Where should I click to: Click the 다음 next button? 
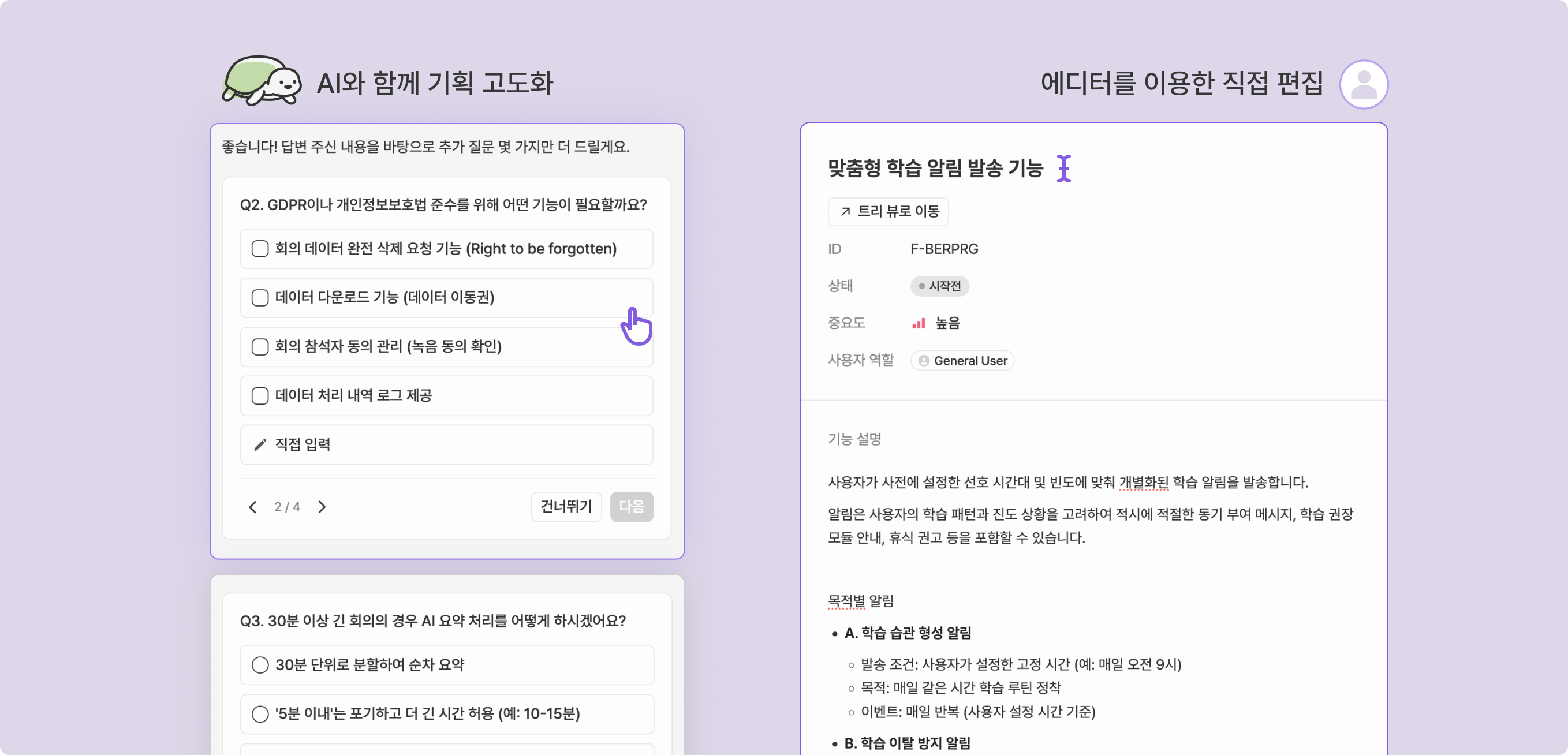tap(632, 506)
